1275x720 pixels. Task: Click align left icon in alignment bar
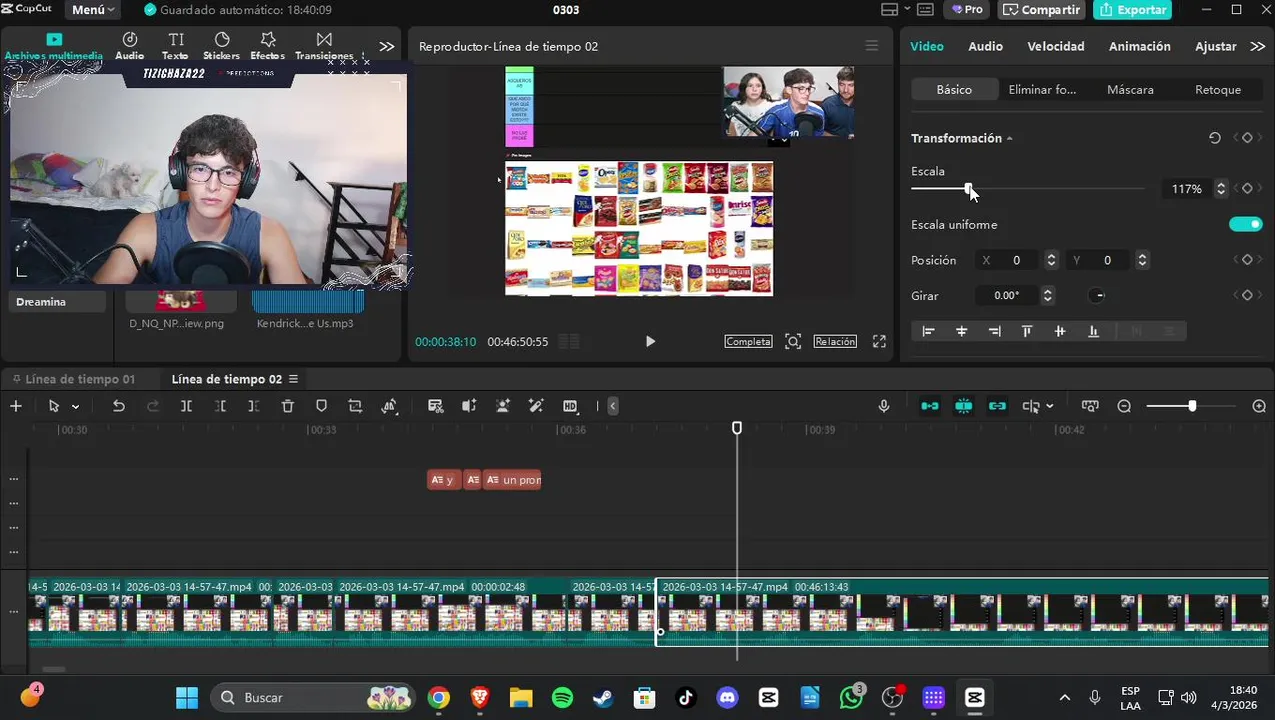(x=928, y=331)
